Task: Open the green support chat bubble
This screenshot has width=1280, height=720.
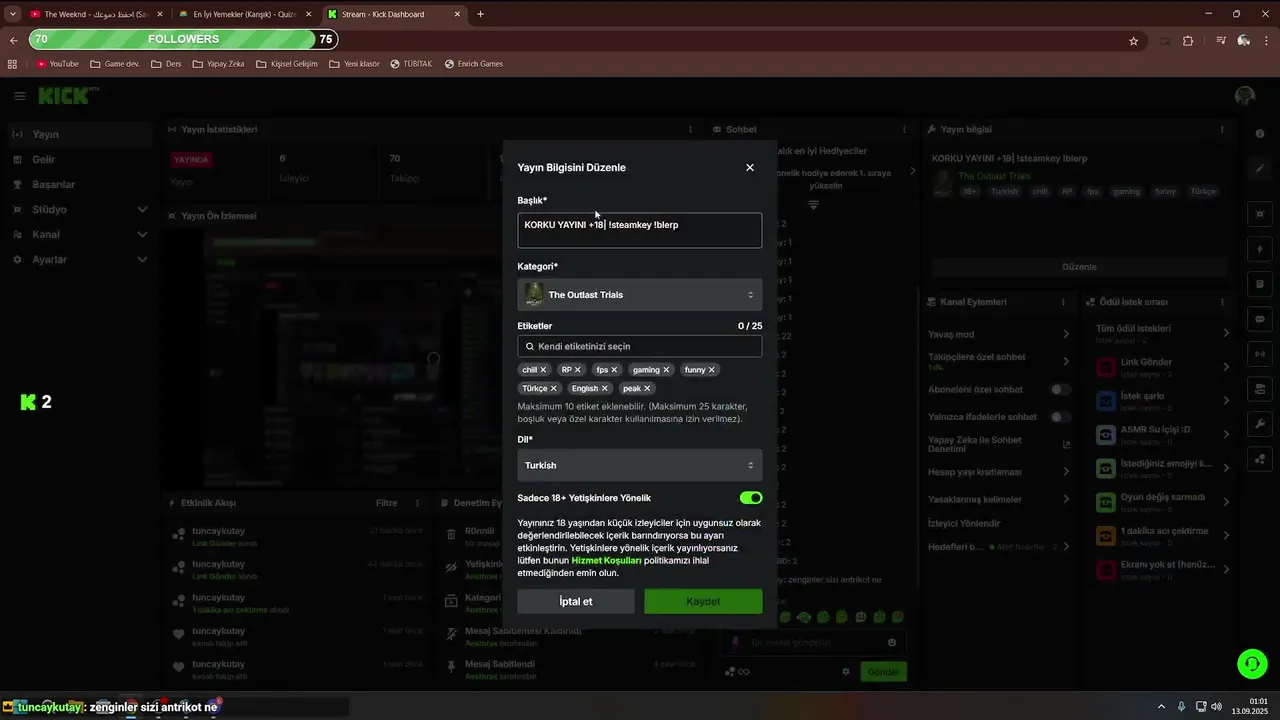Action: click(1251, 663)
